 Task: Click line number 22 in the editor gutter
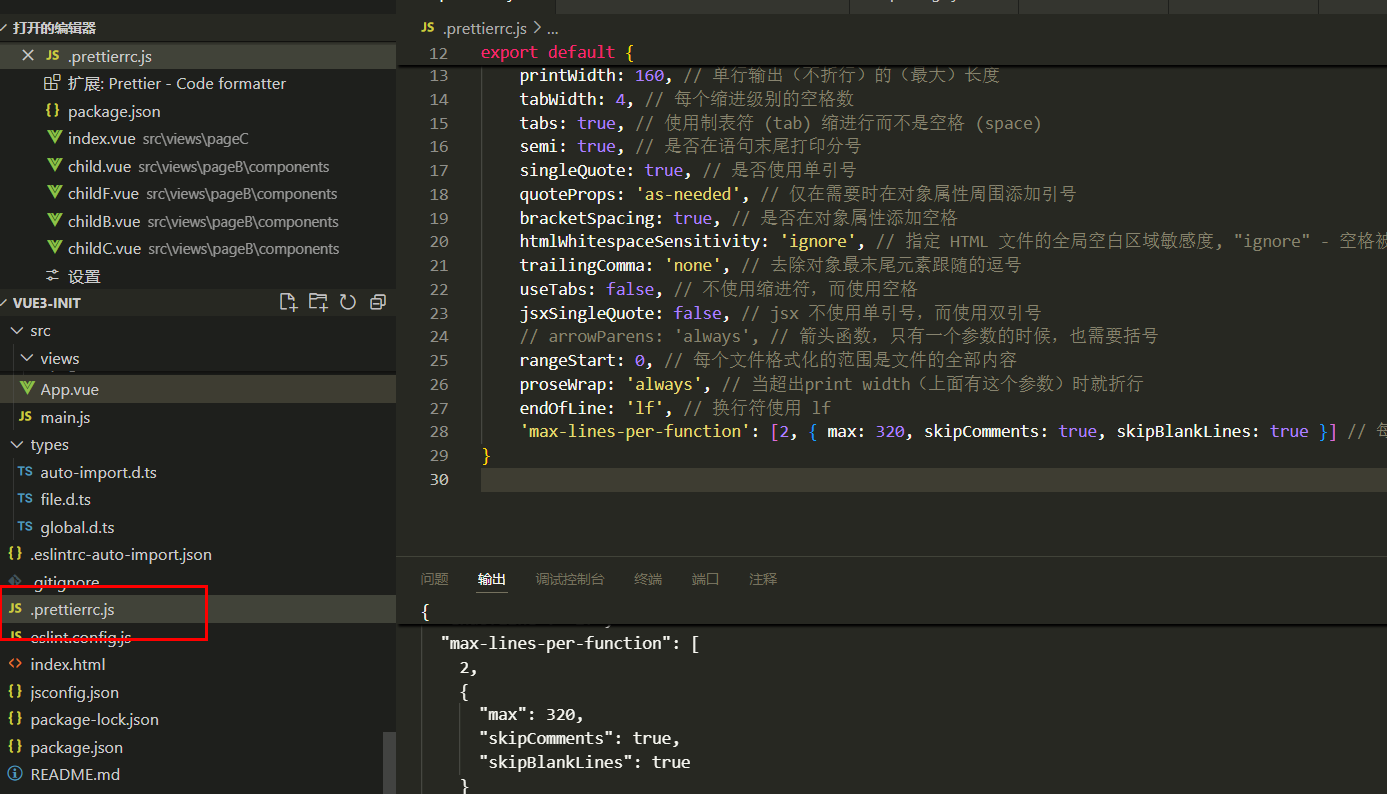pyautogui.click(x=438, y=289)
